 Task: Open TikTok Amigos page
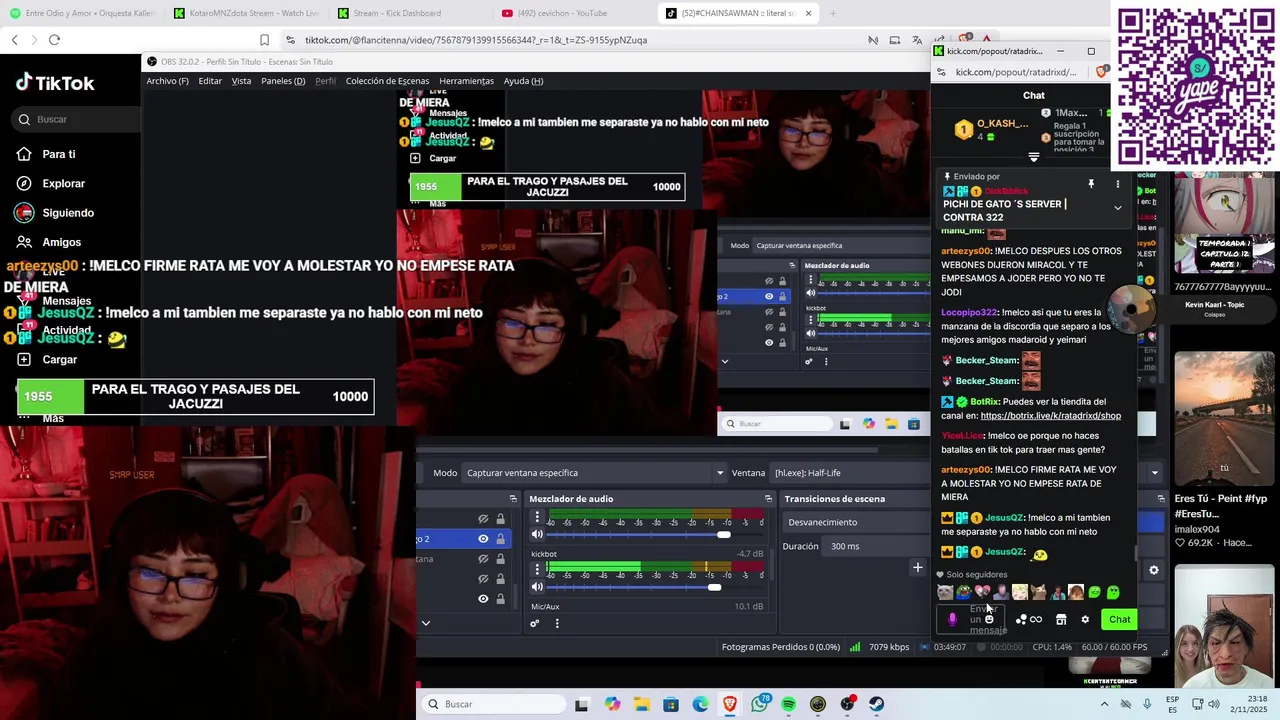point(61,242)
